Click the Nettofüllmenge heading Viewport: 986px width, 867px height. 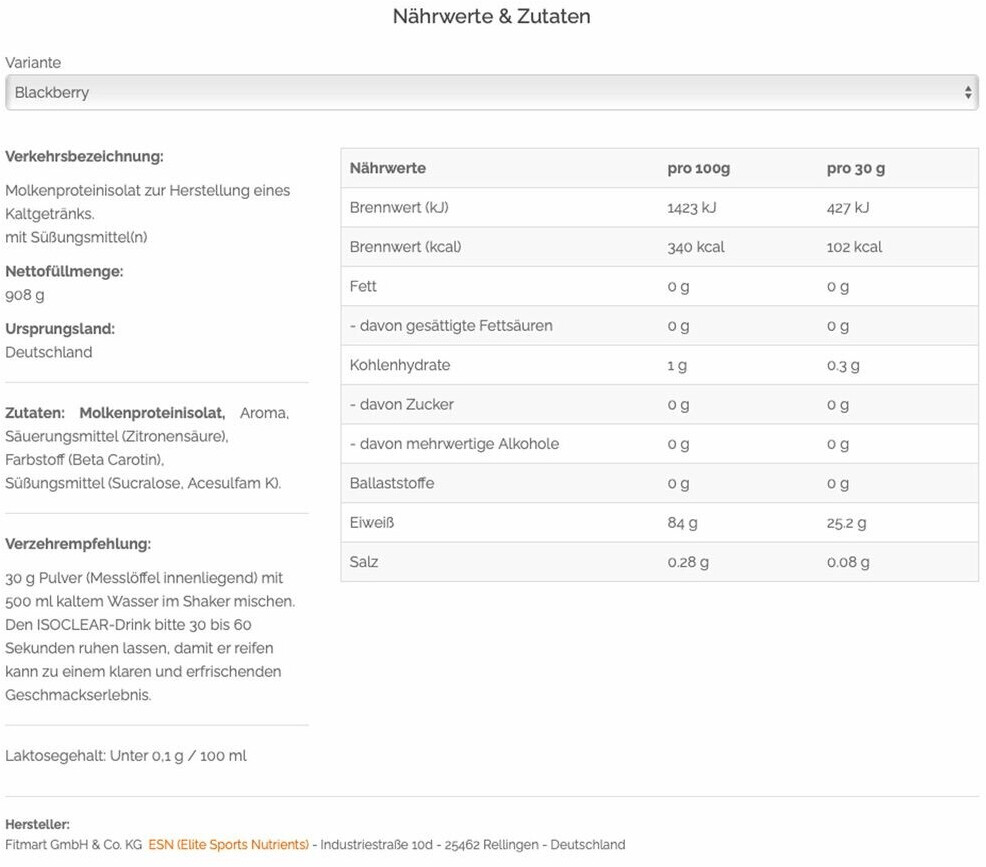pos(64,271)
